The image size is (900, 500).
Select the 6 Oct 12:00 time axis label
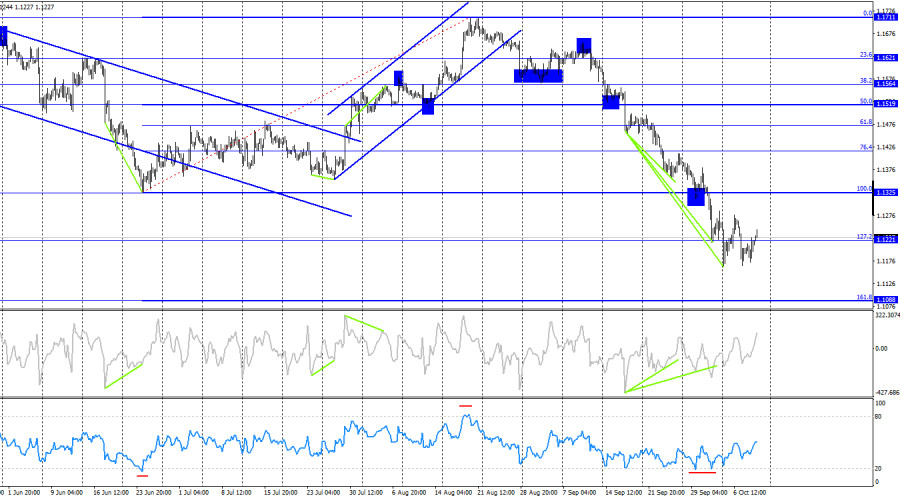pos(749,493)
